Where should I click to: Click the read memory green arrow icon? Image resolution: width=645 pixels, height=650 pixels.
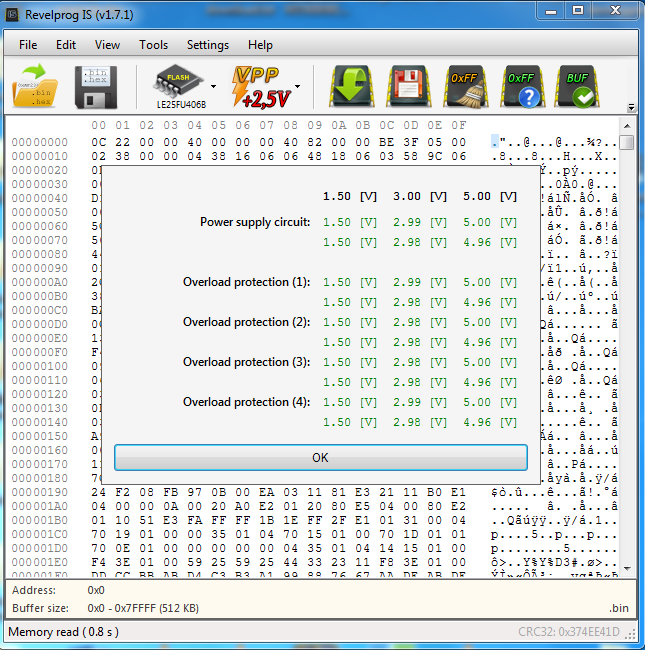tap(352, 87)
